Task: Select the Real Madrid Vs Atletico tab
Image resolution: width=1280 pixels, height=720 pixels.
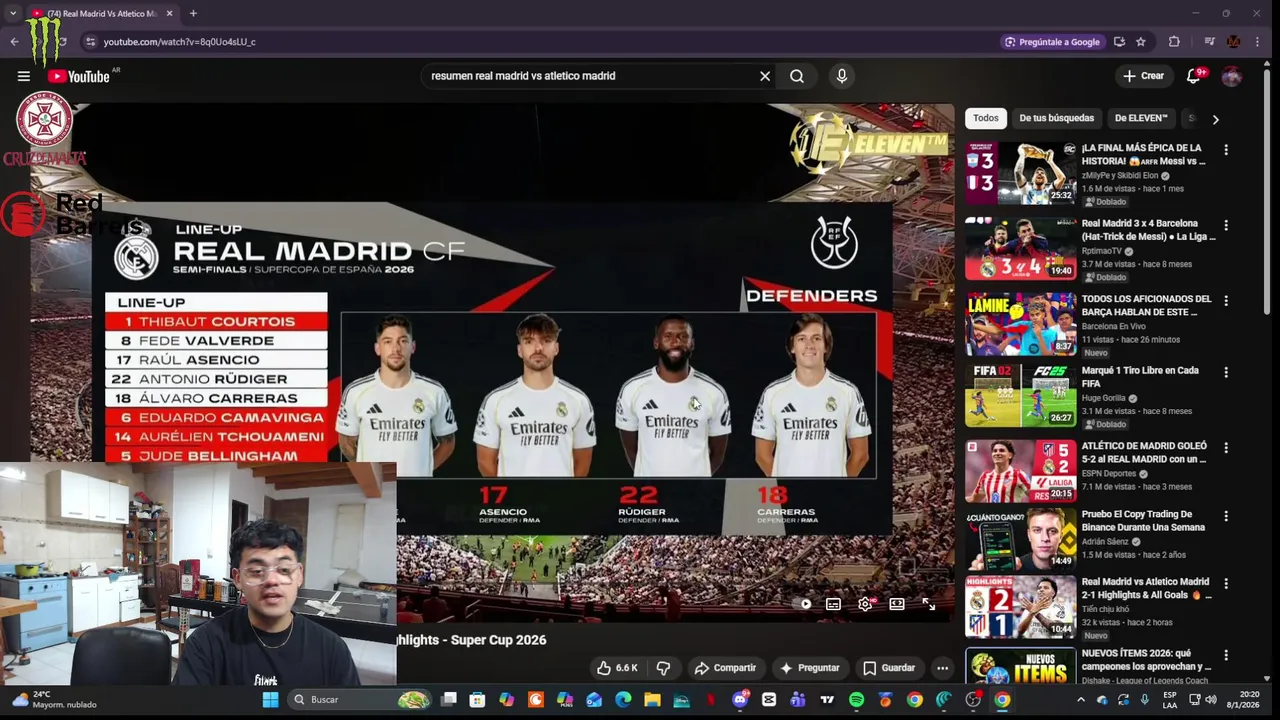Action: pos(100,13)
